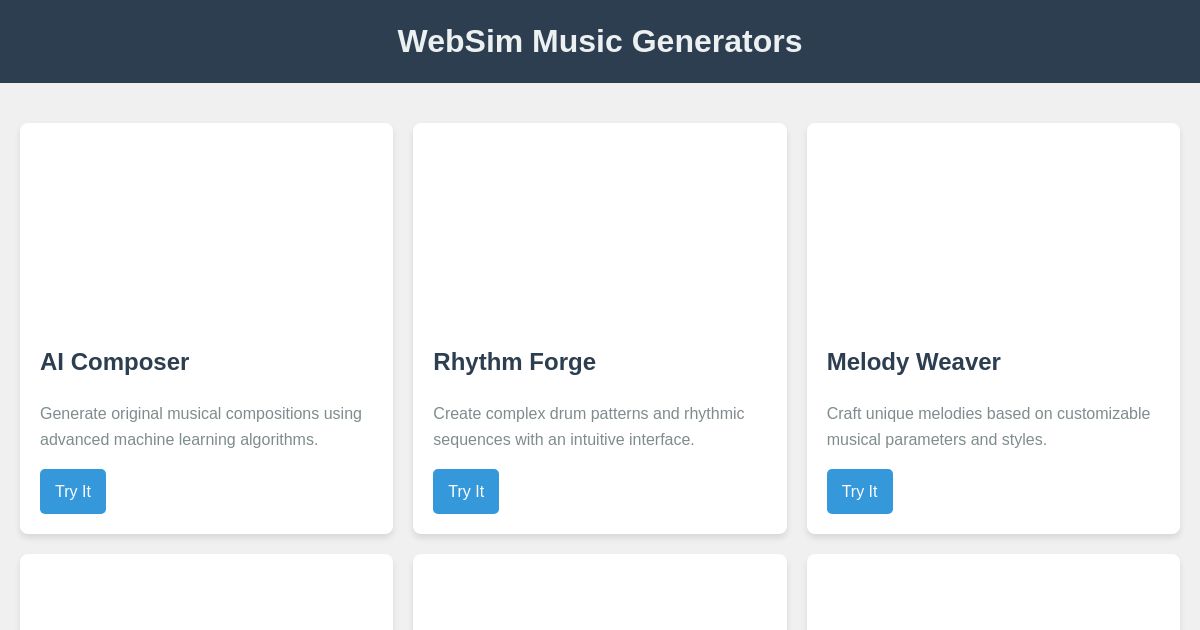1200x630 pixels.
Task: Select the AI Composer card title
Action: pyautogui.click(x=114, y=362)
